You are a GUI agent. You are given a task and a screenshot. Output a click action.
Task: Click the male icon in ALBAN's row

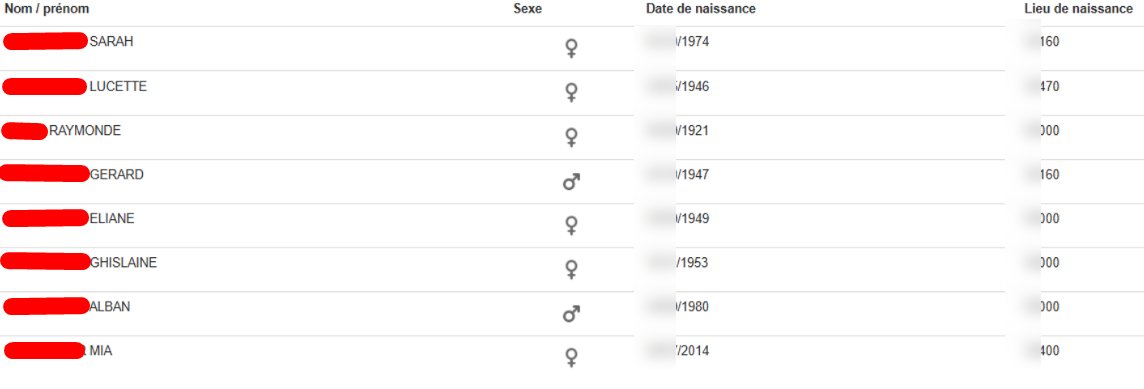click(x=571, y=314)
